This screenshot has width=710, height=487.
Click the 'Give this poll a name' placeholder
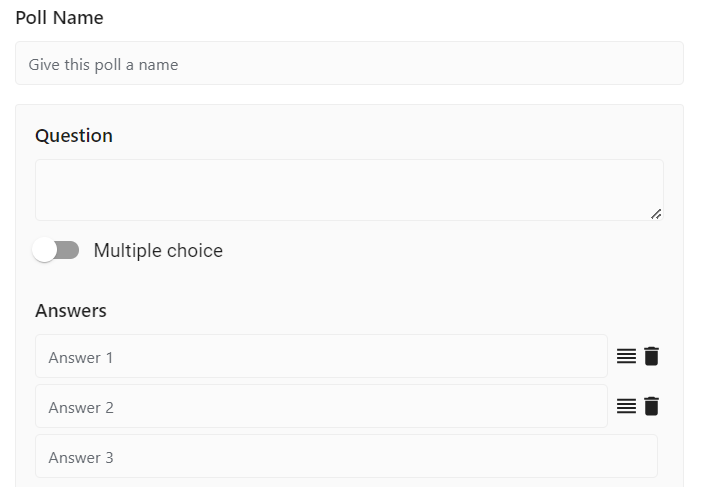[103, 65]
